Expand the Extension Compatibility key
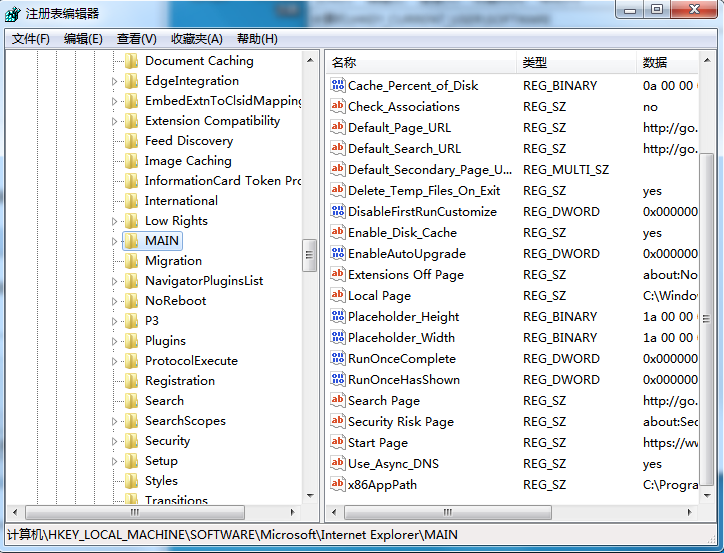Viewport: 724px width, 553px height. click(115, 121)
